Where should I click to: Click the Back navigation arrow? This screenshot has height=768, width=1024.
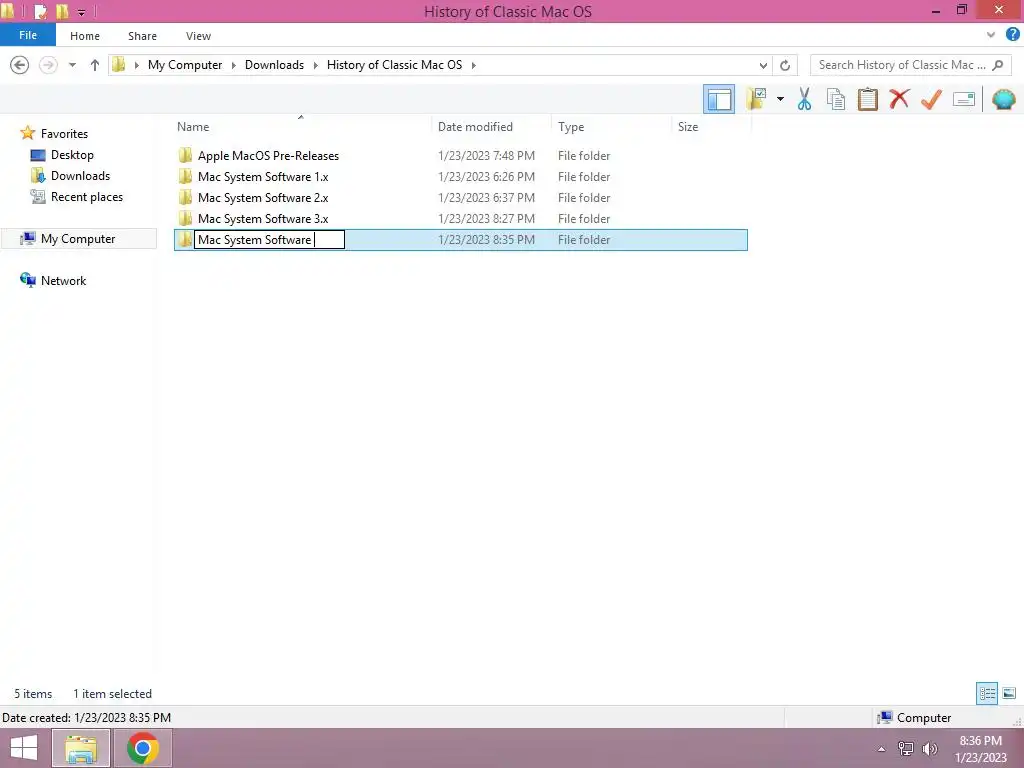click(x=20, y=65)
